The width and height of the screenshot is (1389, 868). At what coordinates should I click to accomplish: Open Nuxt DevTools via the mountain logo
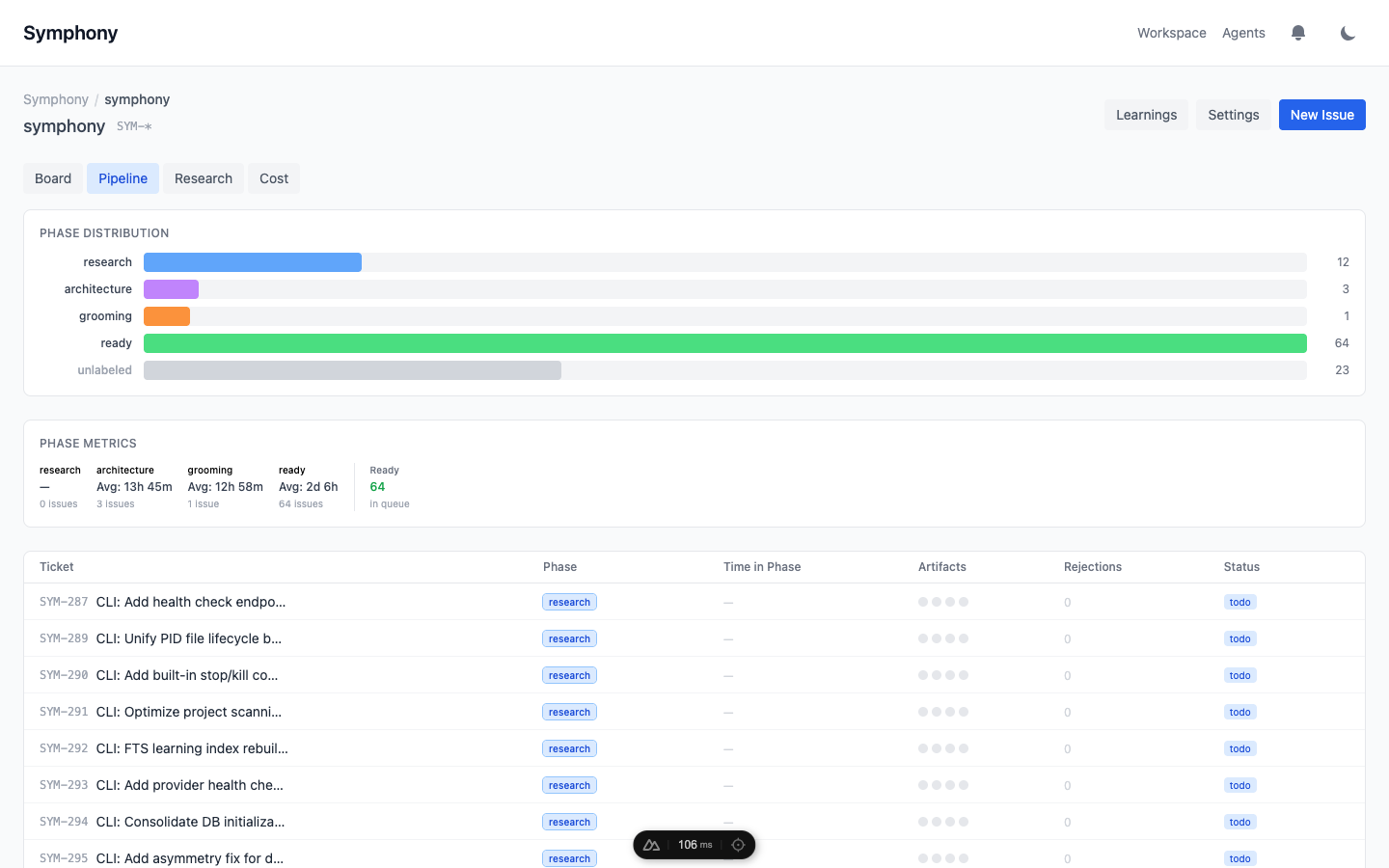pos(652,845)
